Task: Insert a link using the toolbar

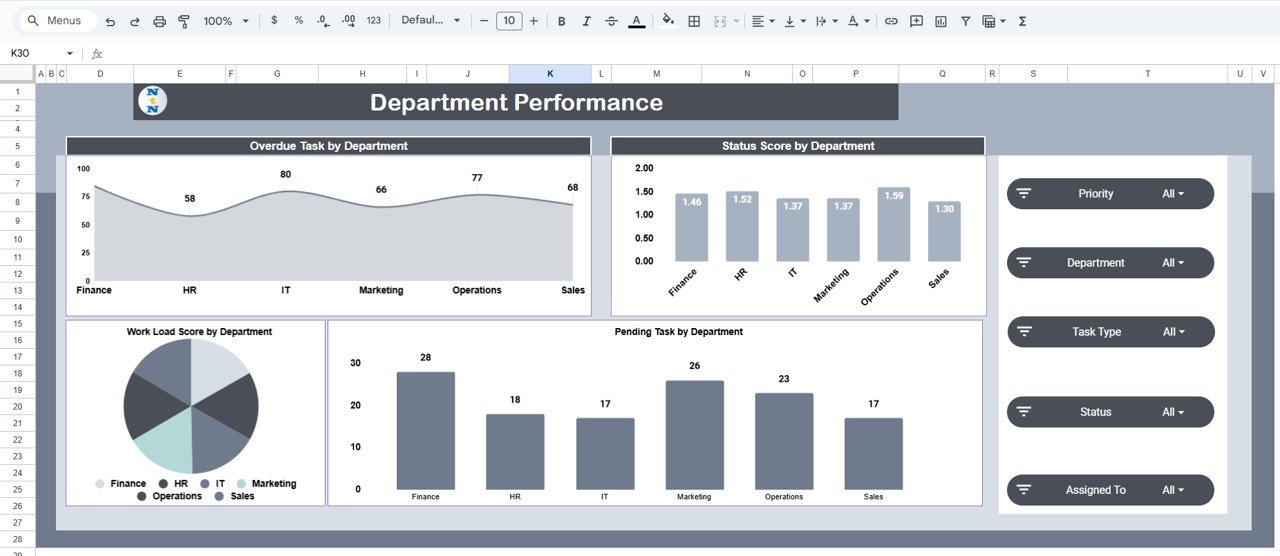Action: (891, 21)
